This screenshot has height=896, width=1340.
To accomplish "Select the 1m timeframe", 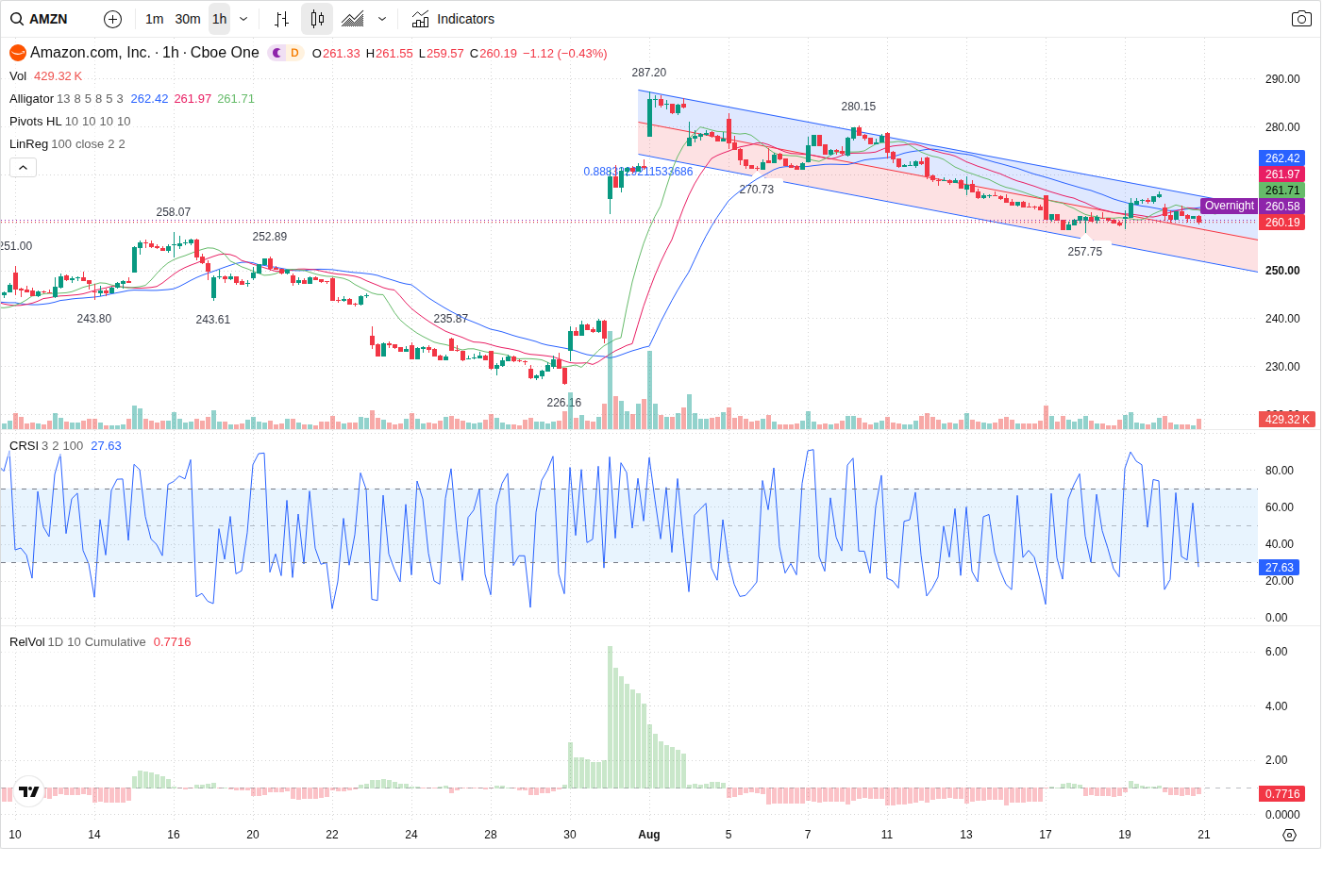I will point(155,19).
